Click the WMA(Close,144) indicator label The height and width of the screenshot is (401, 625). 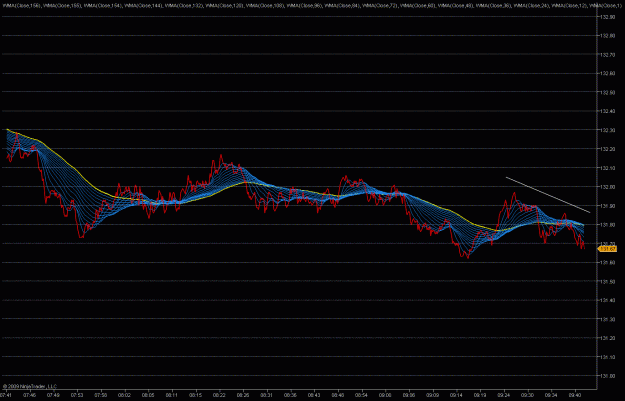(143, 6)
